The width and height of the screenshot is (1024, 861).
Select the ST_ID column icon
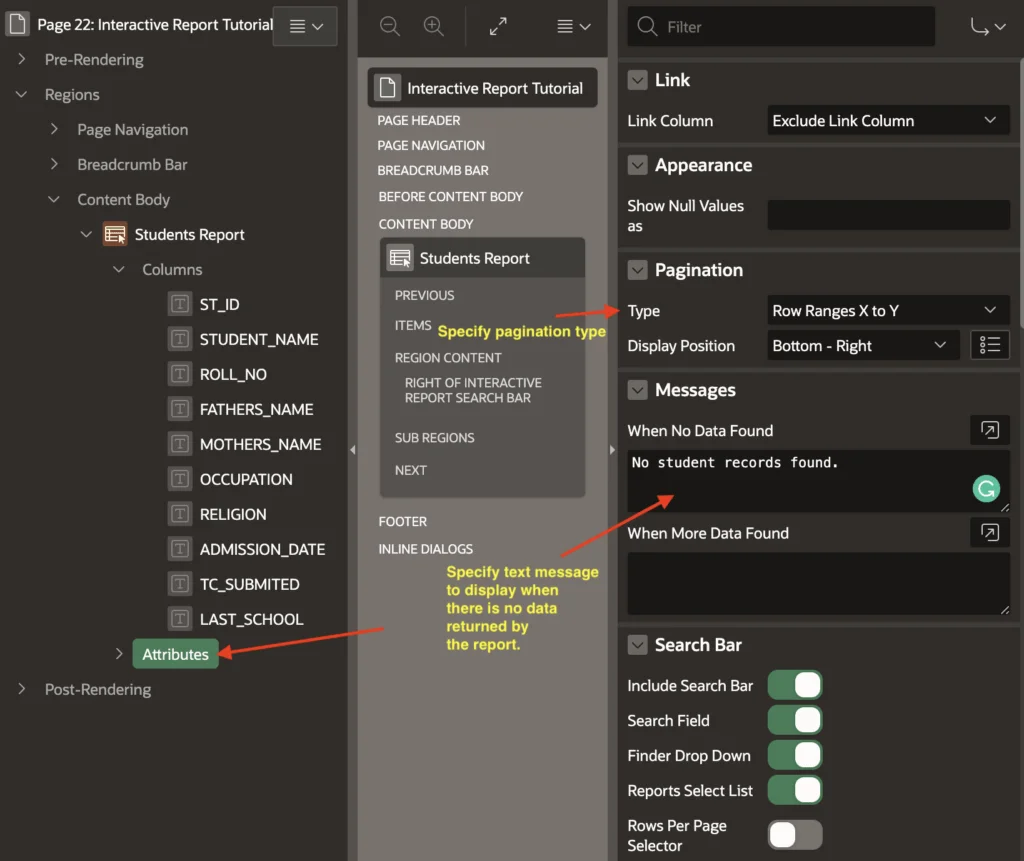pos(180,304)
